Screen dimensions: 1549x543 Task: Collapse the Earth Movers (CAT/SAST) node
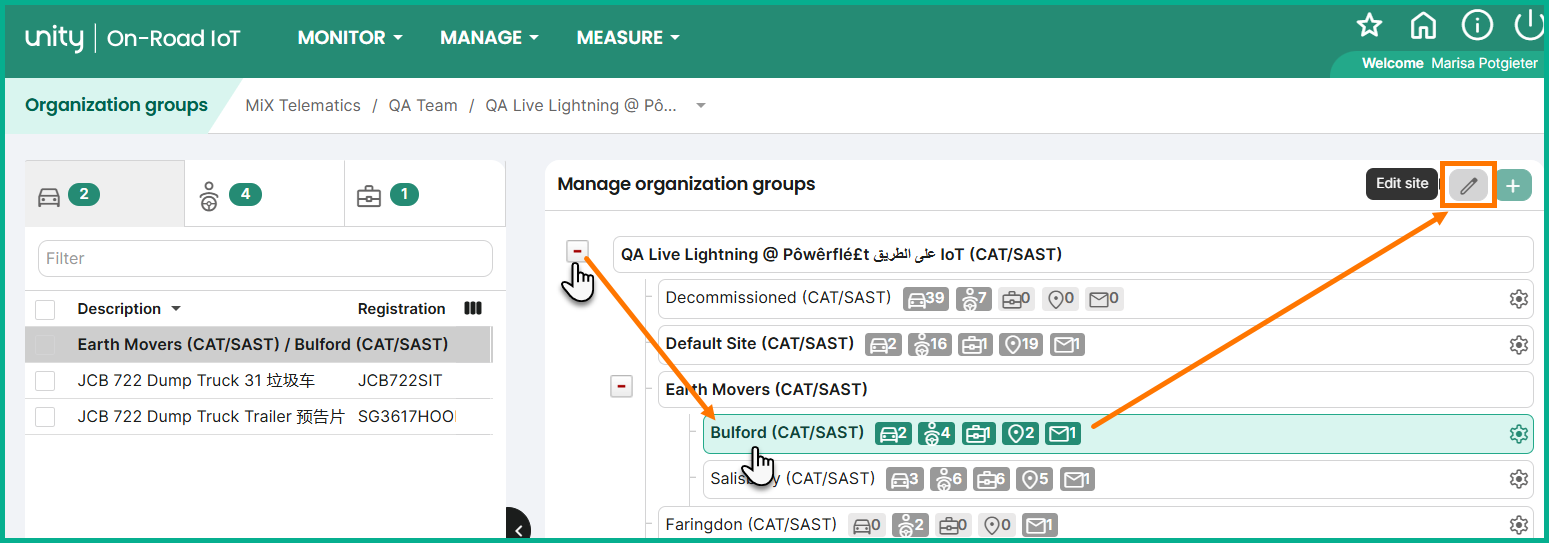(622, 386)
